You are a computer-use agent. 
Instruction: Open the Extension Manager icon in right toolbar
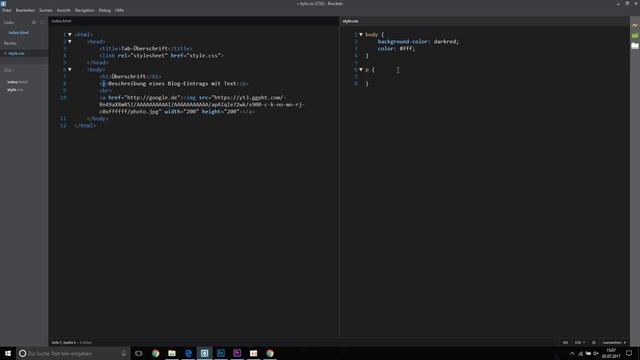pyautogui.click(x=635, y=36)
